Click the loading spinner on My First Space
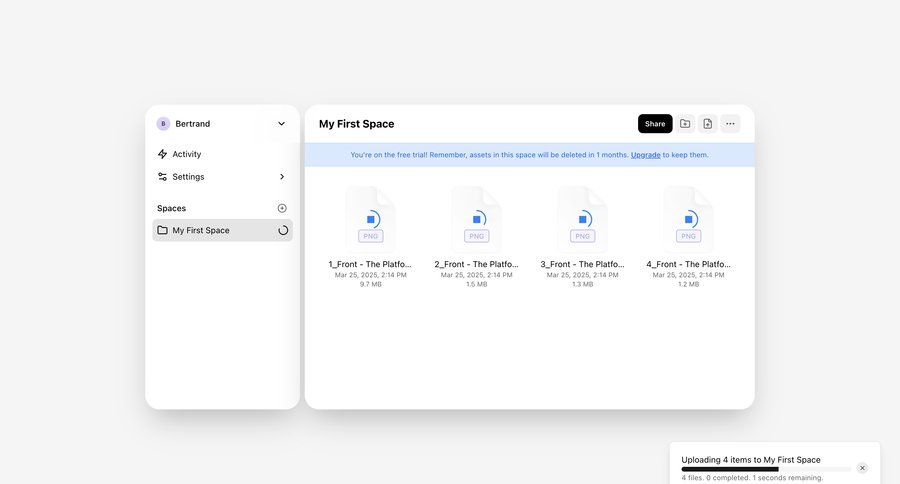Image resolution: width=900 pixels, height=484 pixels. point(283,230)
